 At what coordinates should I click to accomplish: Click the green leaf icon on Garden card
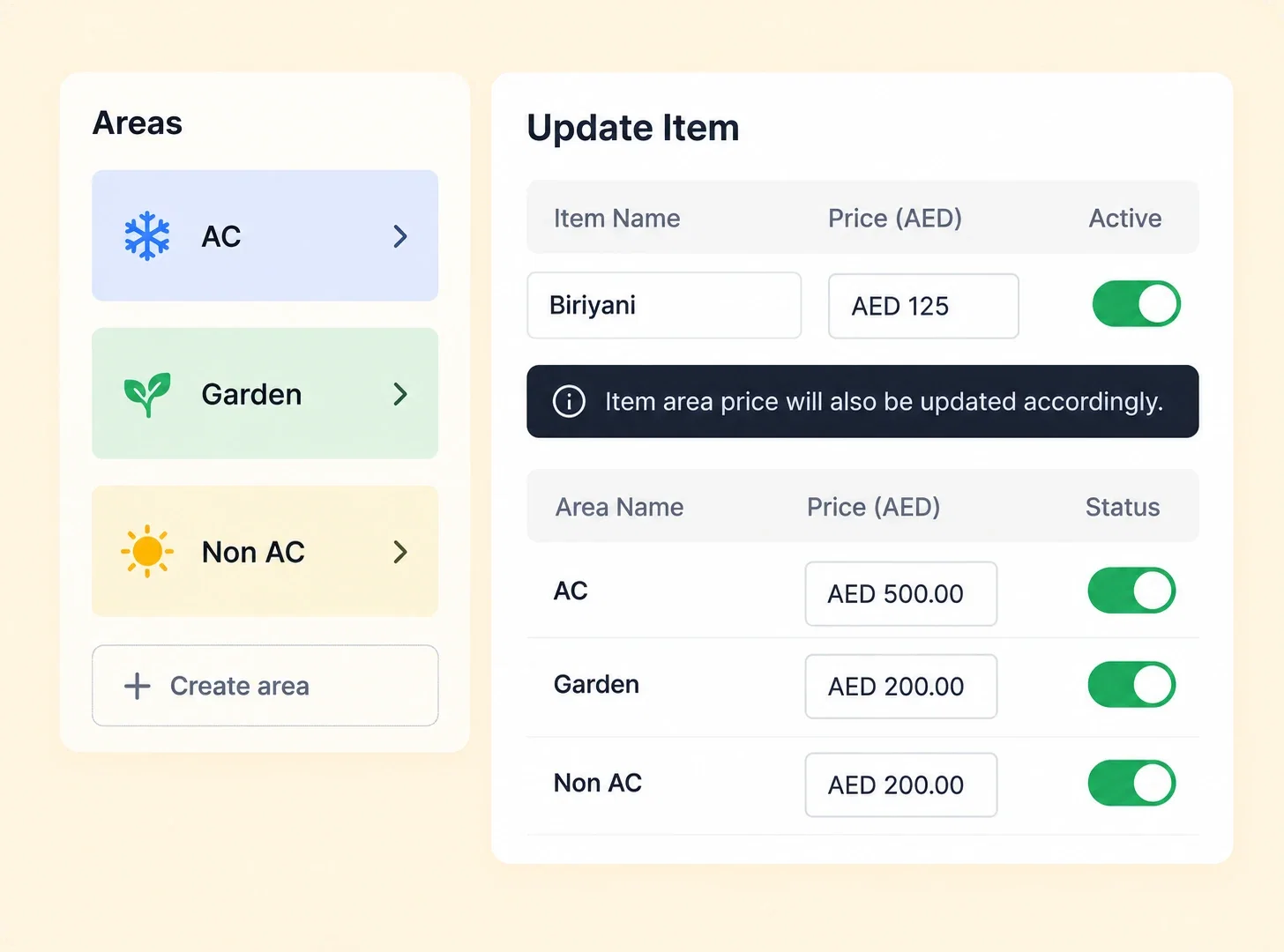click(x=147, y=394)
